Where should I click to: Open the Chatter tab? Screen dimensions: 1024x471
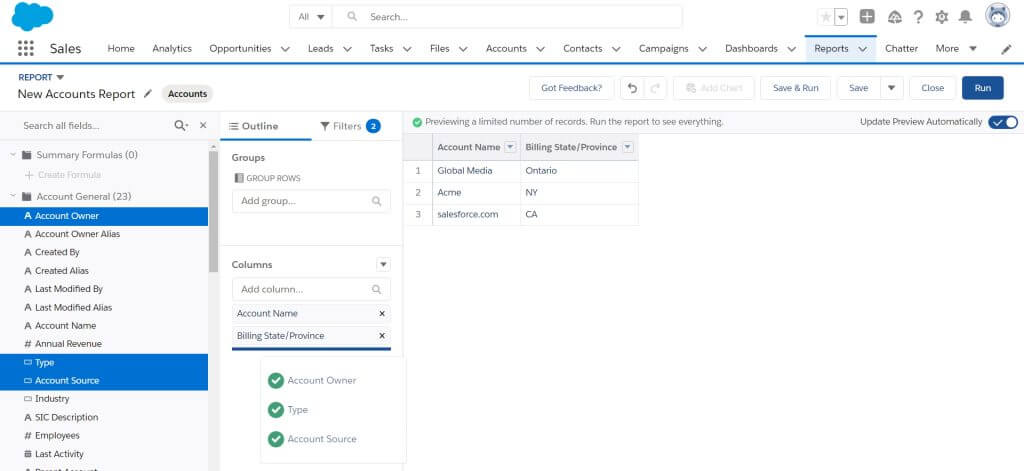click(x=901, y=48)
